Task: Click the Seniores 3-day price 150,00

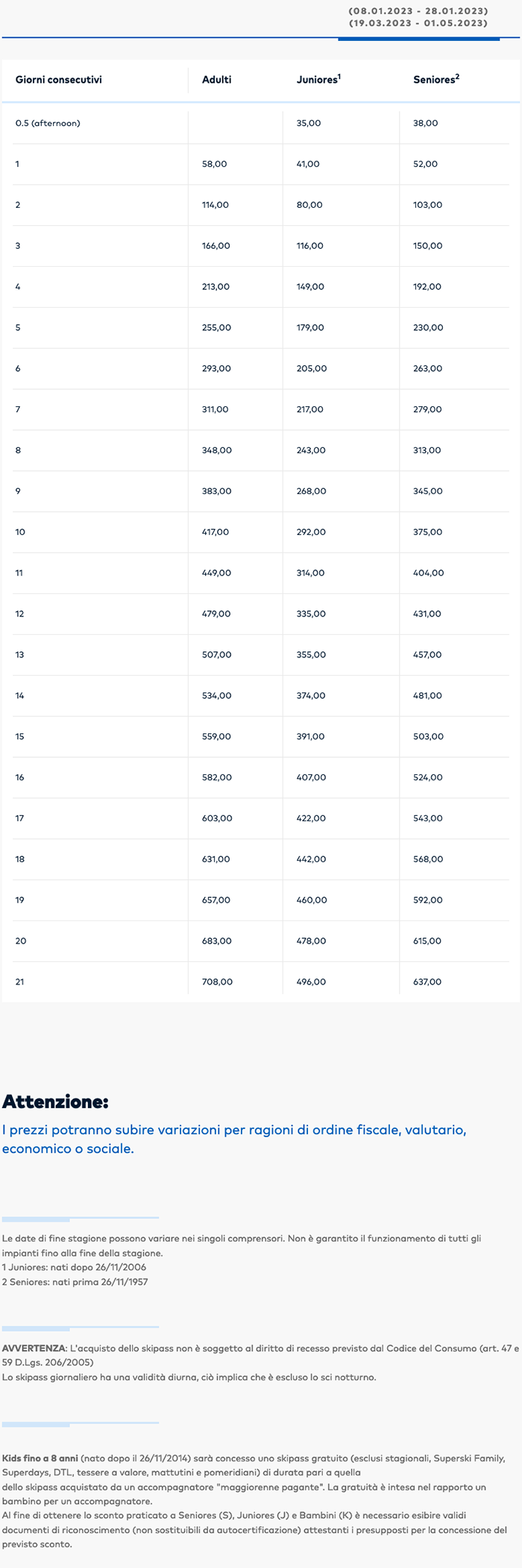Action: (427, 246)
